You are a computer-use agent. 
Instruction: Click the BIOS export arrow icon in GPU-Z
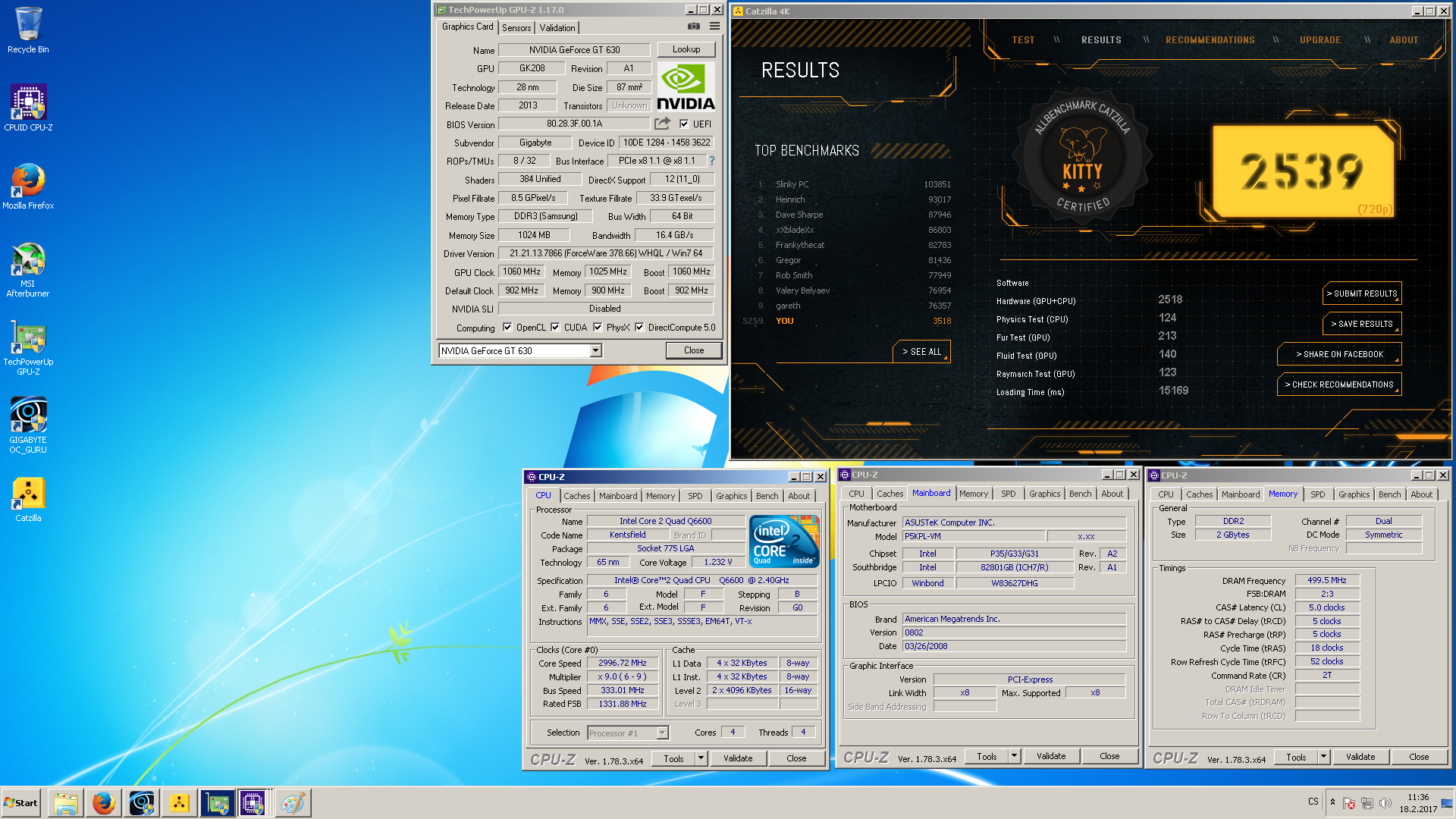tap(663, 124)
